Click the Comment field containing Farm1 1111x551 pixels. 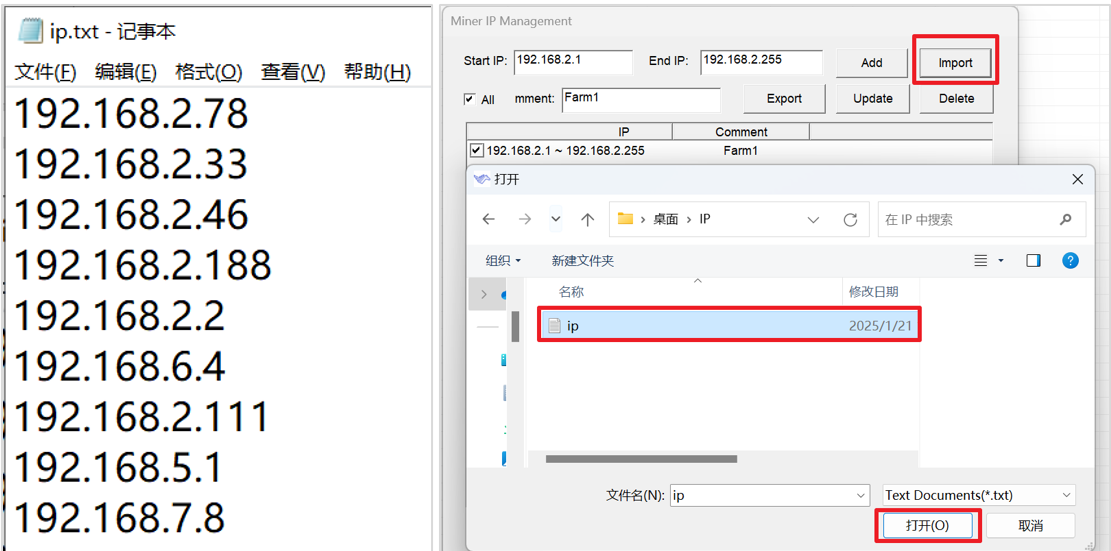pyautogui.click(x=641, y=99)
